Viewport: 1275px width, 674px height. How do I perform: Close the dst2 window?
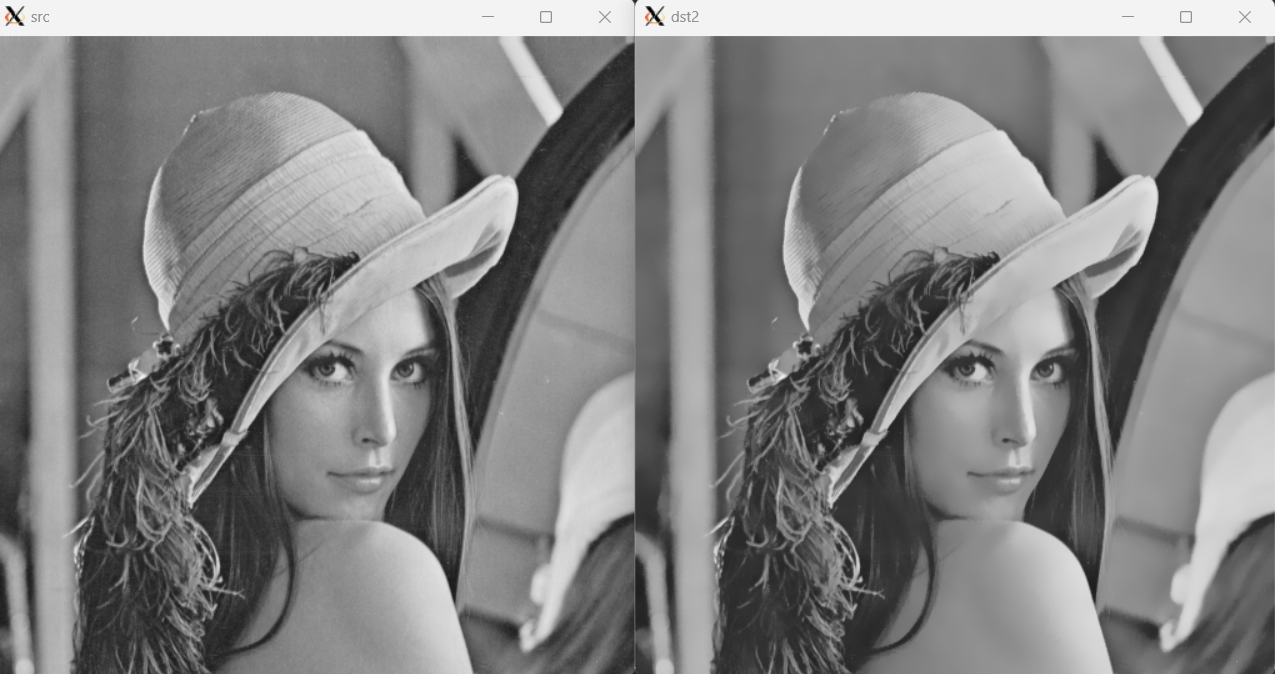click(1245, 17)
